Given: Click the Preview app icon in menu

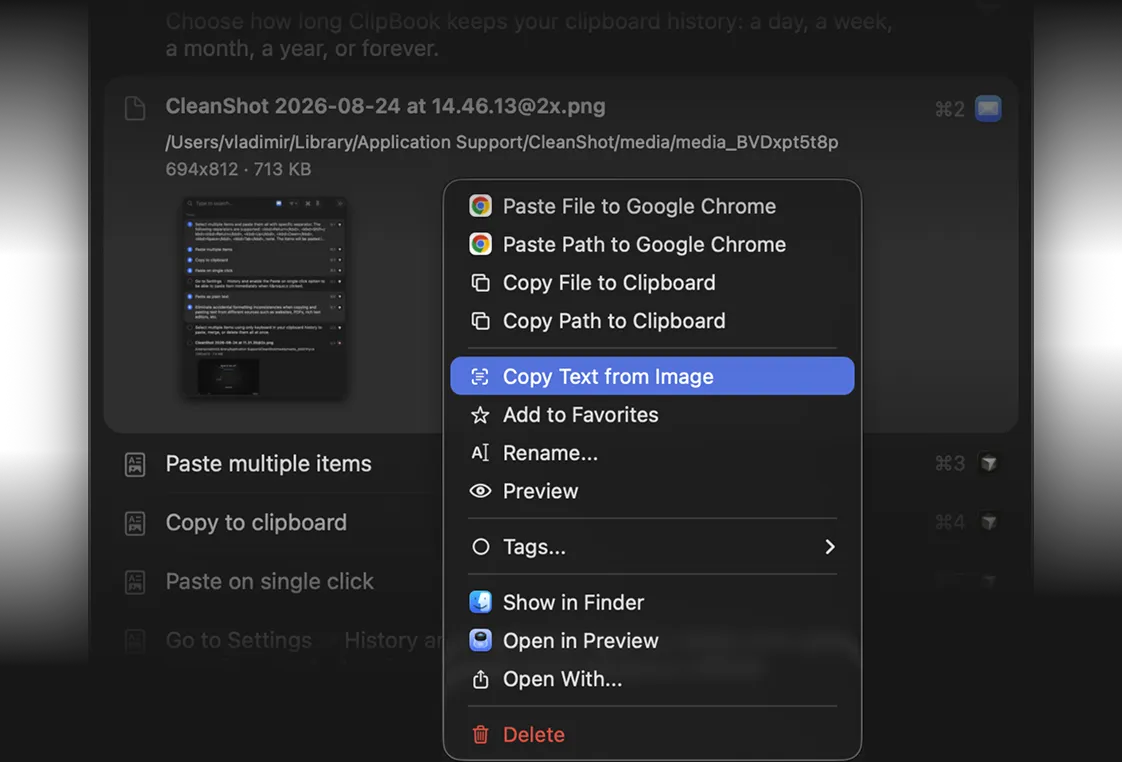Looking at the screenshot, I should point(480,640).
